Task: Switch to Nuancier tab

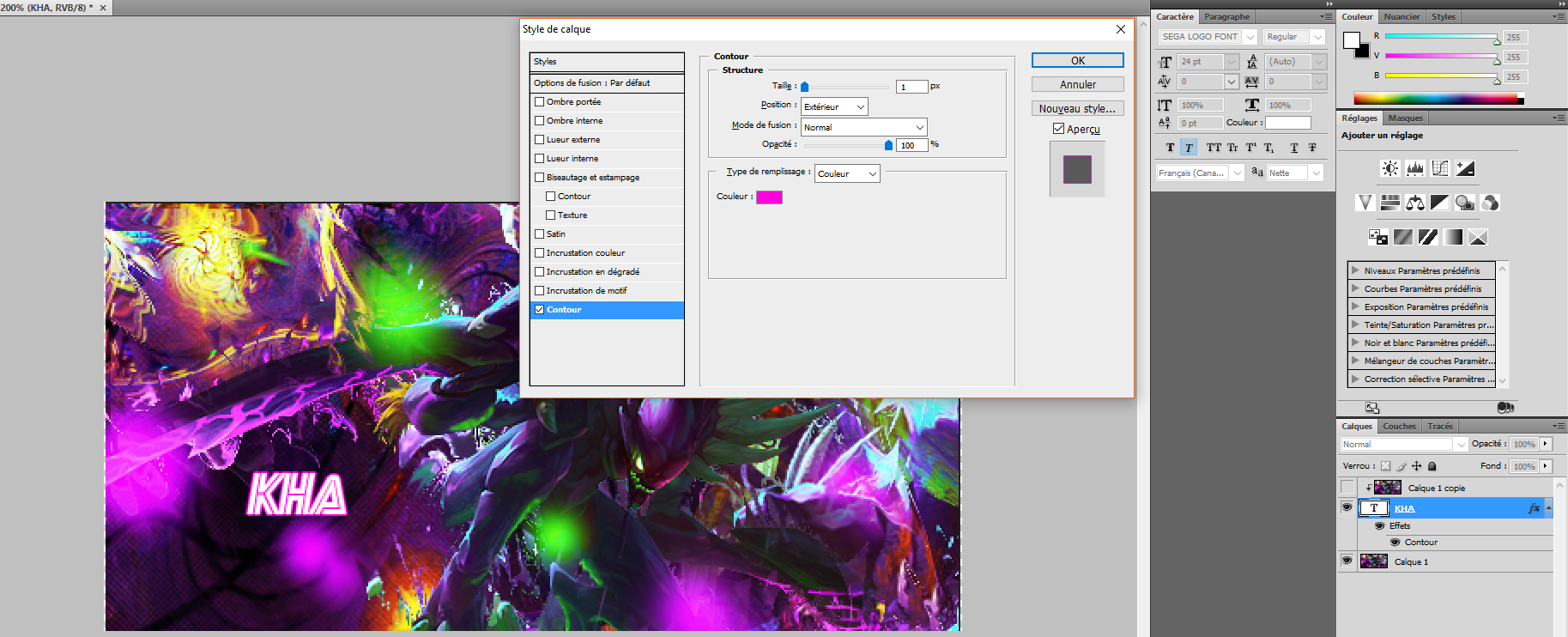Action: click(1402, 17)
